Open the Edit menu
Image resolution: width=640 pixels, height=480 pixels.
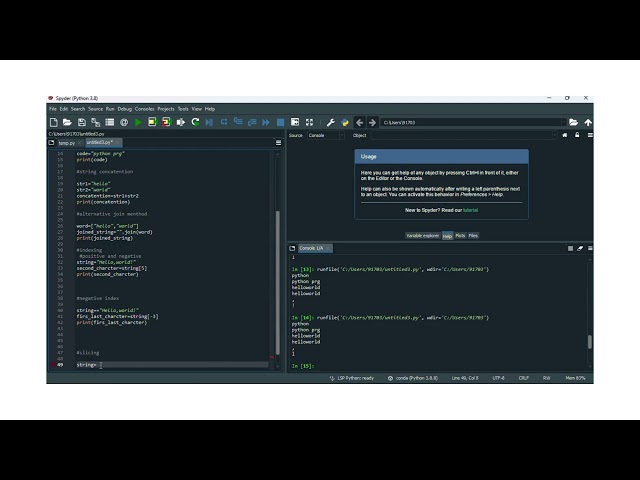pyautogui.click(x=64, y=109)
